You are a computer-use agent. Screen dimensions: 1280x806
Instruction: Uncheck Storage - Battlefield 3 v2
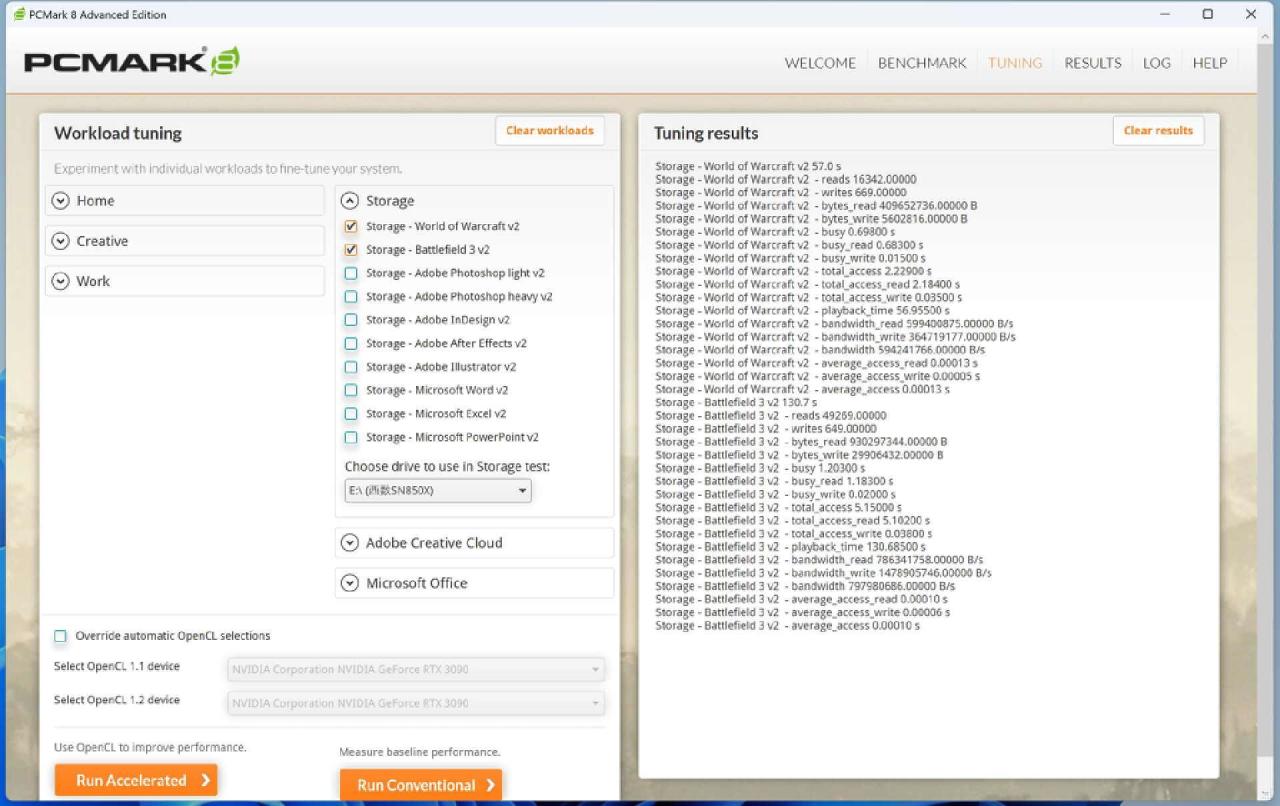[351, 250]
